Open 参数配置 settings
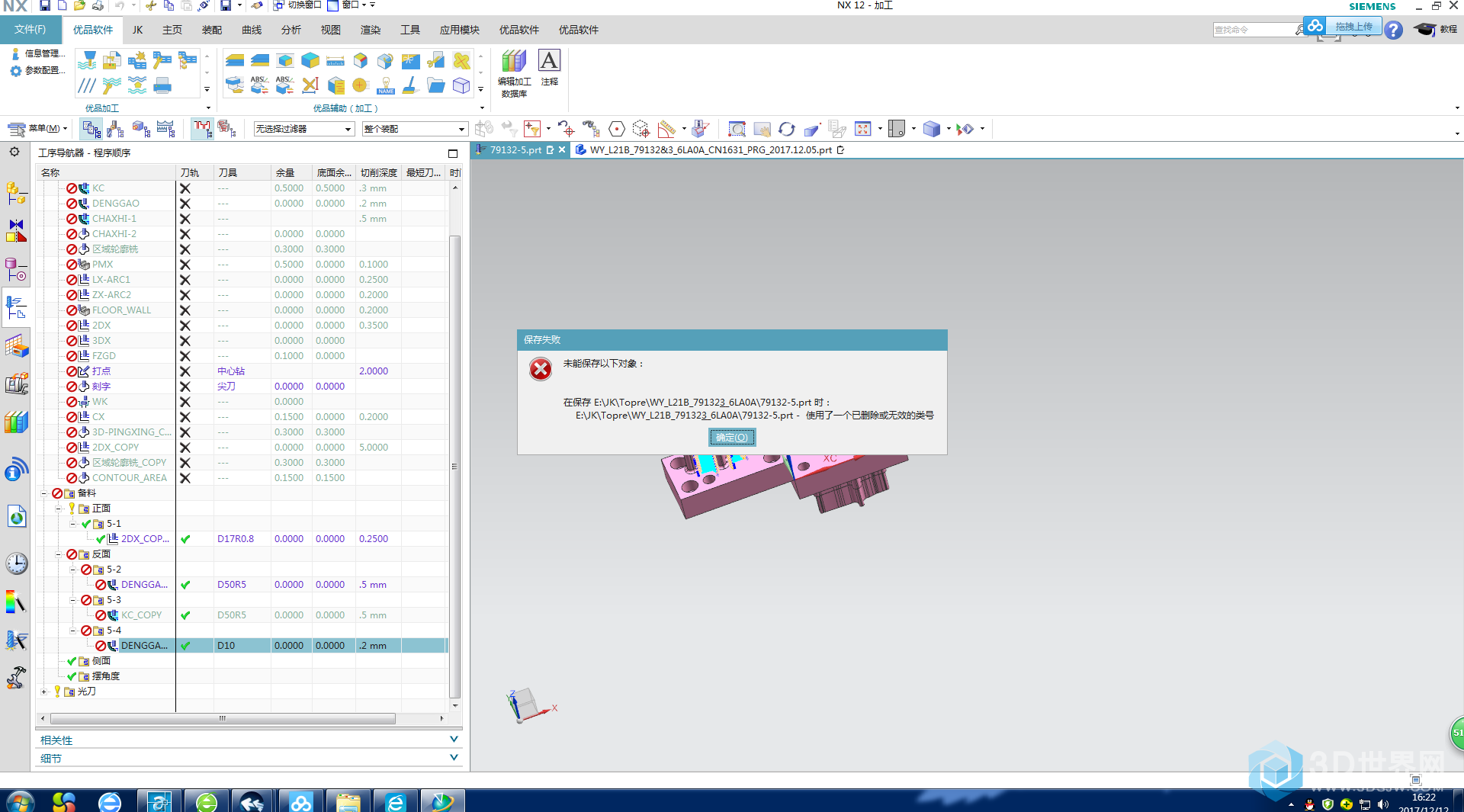 click(37, 70)
